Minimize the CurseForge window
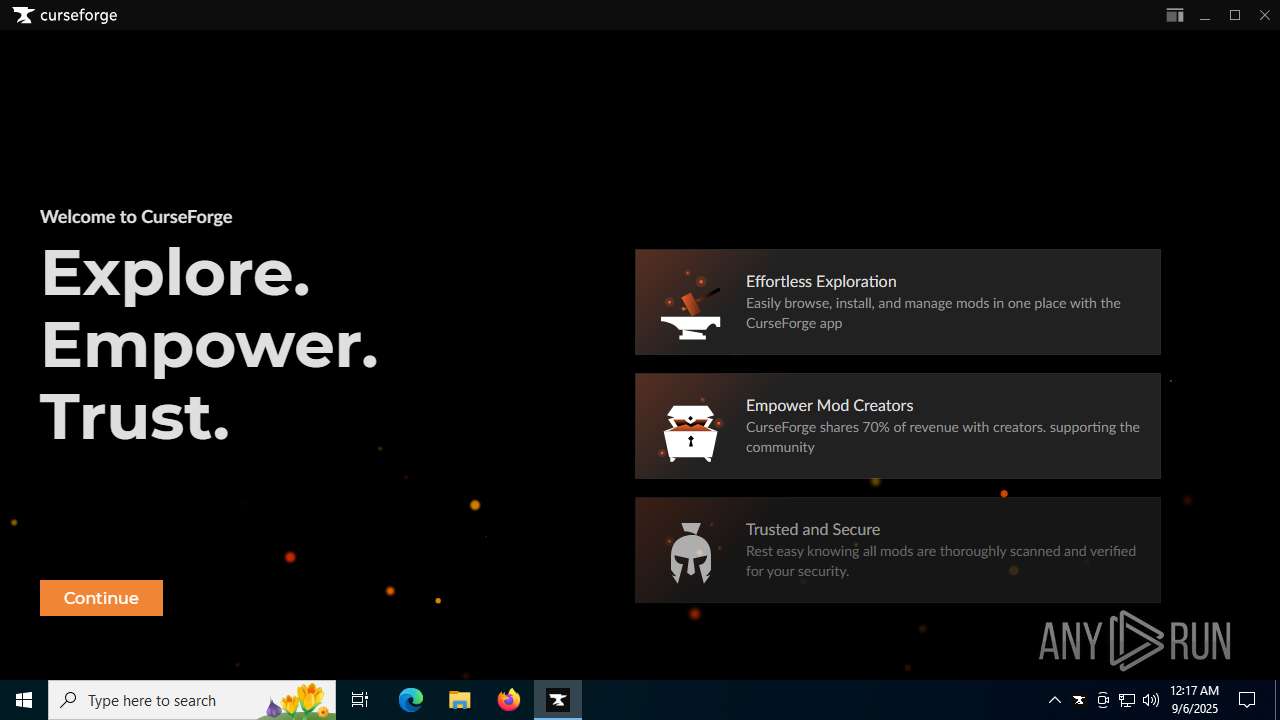The width and height of the screenshot is (1280, 720). 1205,15
